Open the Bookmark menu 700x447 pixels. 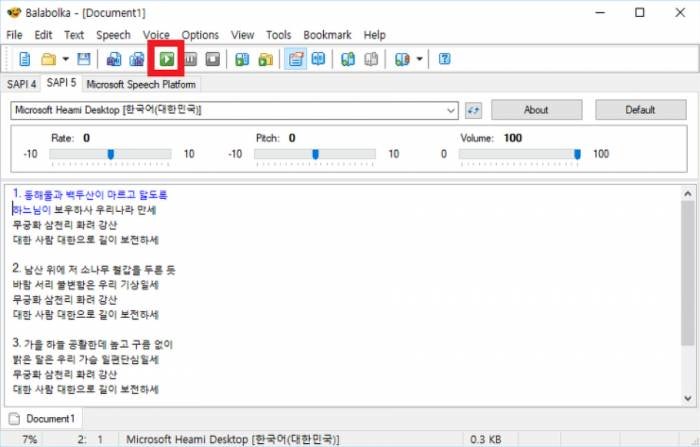[327, 35]
